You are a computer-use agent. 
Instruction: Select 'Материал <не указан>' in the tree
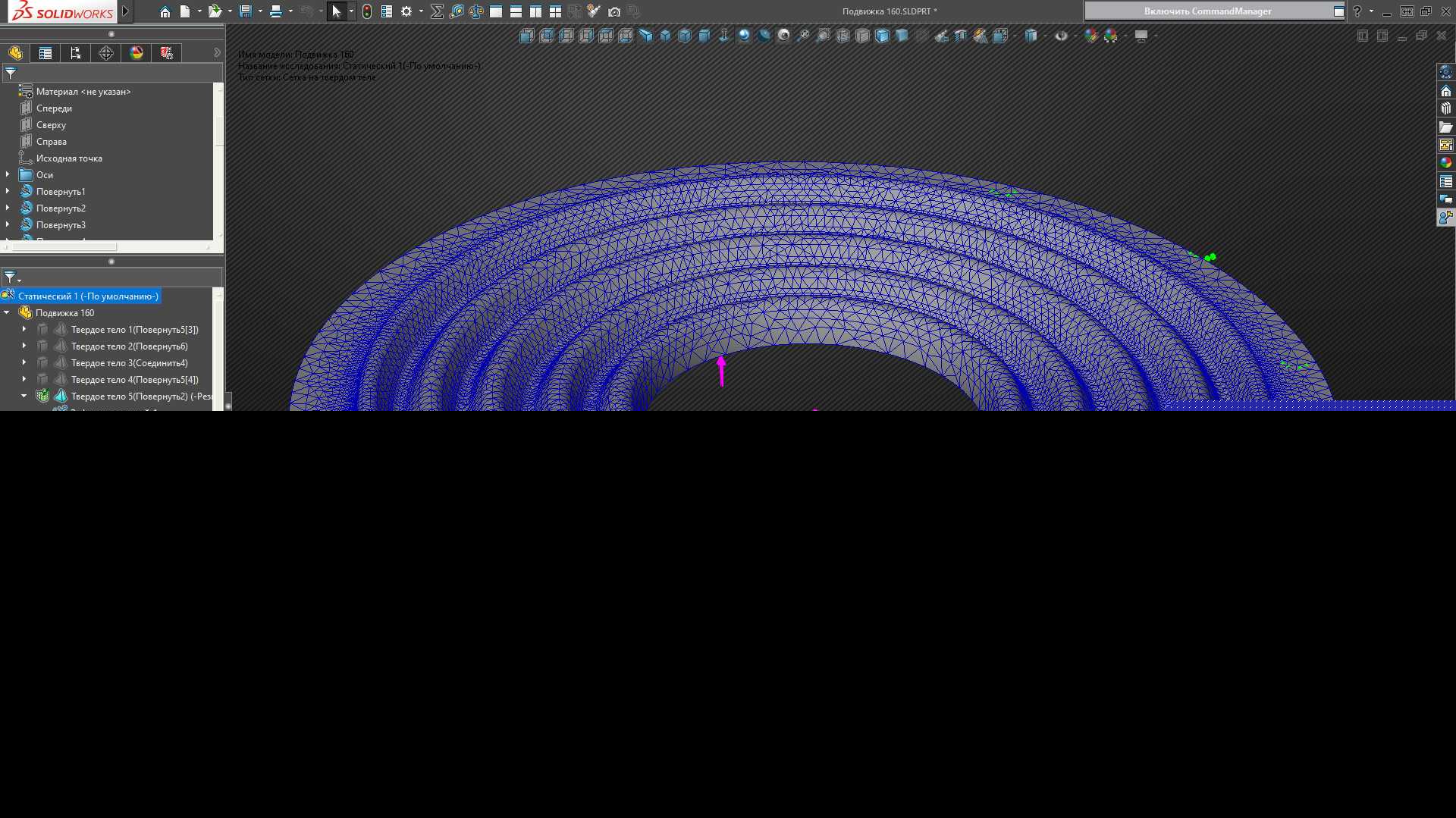pos(83,92)
